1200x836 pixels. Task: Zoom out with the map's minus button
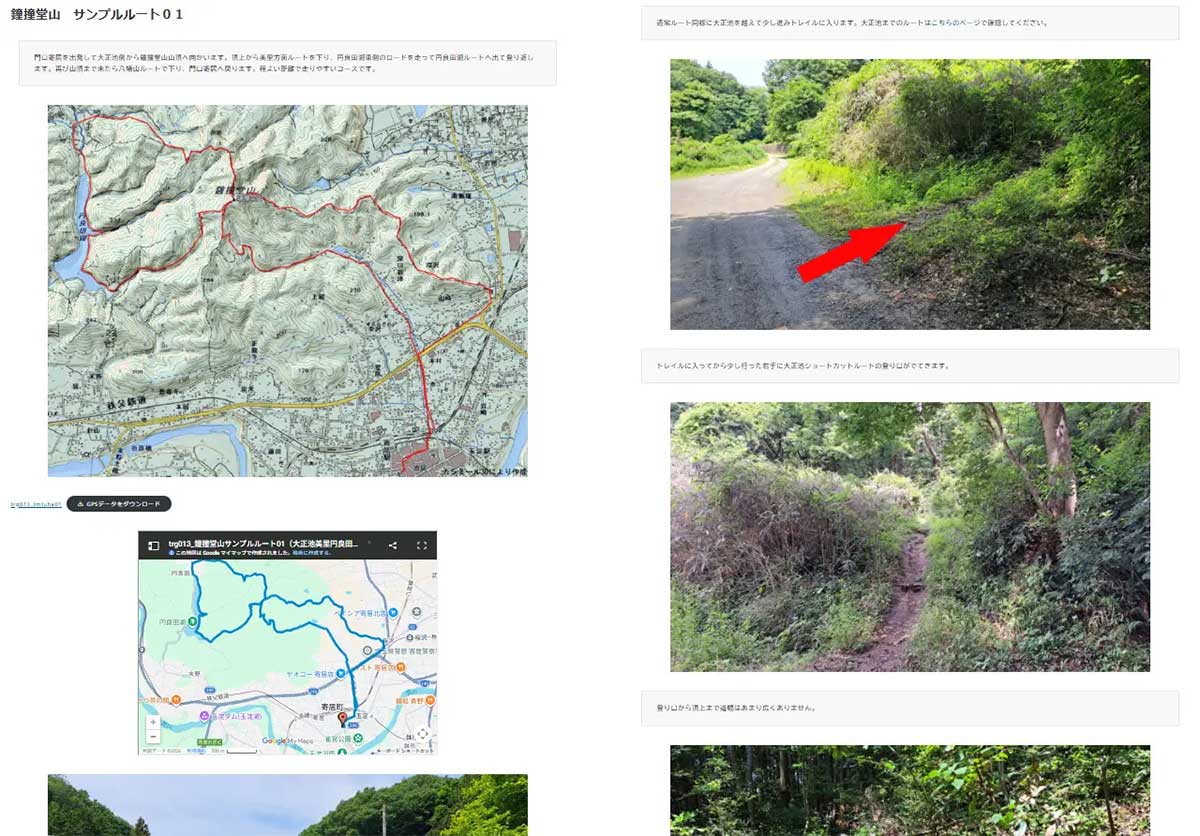[x=152, y=737]
